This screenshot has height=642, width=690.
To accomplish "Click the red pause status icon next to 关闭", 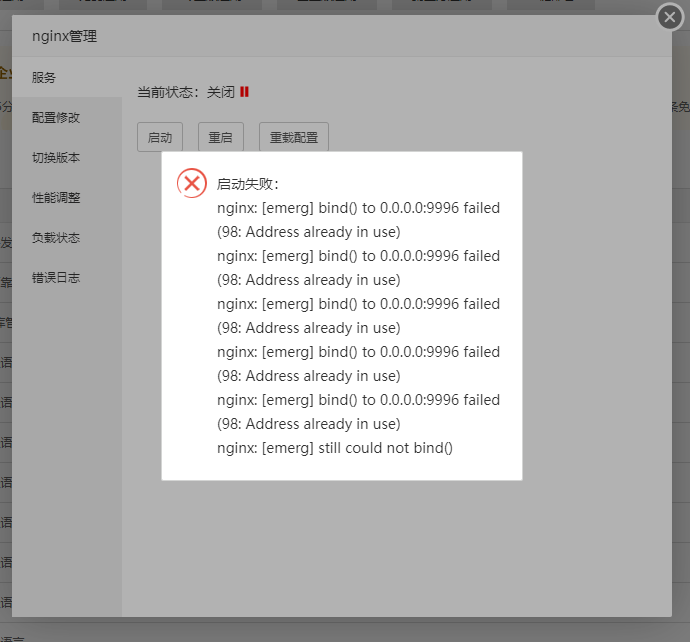I will pos(244,92).
